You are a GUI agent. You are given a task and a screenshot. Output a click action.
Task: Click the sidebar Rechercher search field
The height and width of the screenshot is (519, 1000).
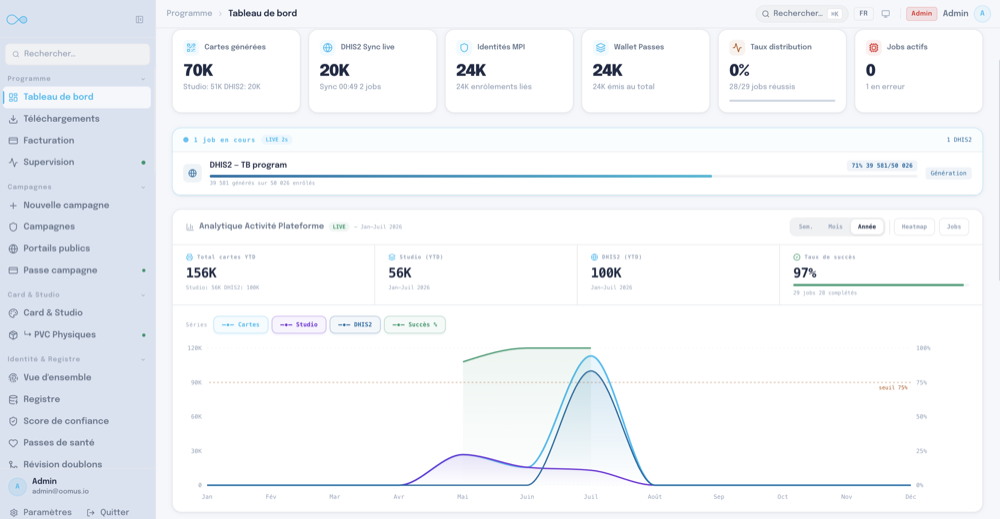pyautogui.click(x=77, y=54)
